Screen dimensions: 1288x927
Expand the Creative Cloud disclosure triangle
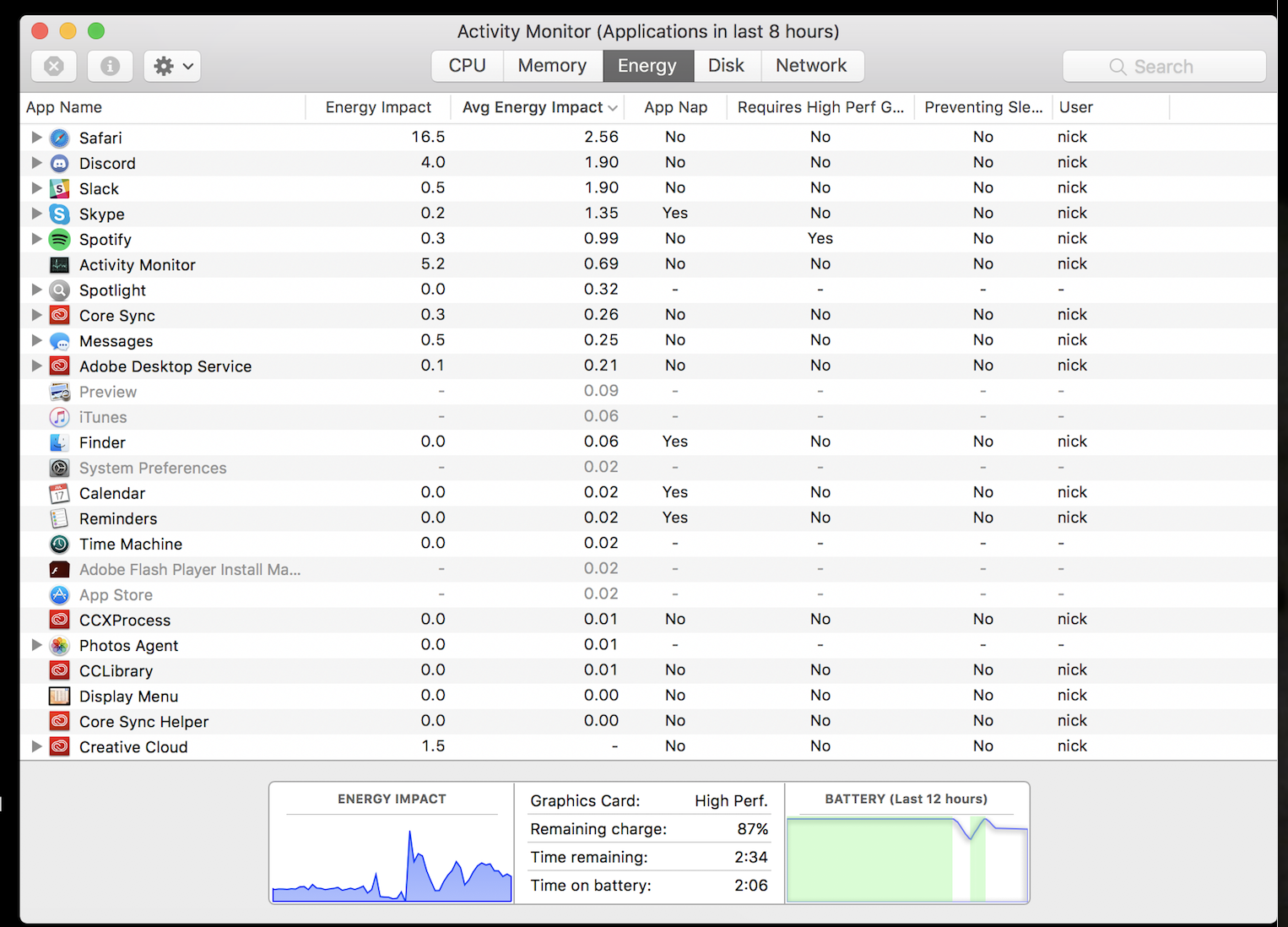[36, 746]
